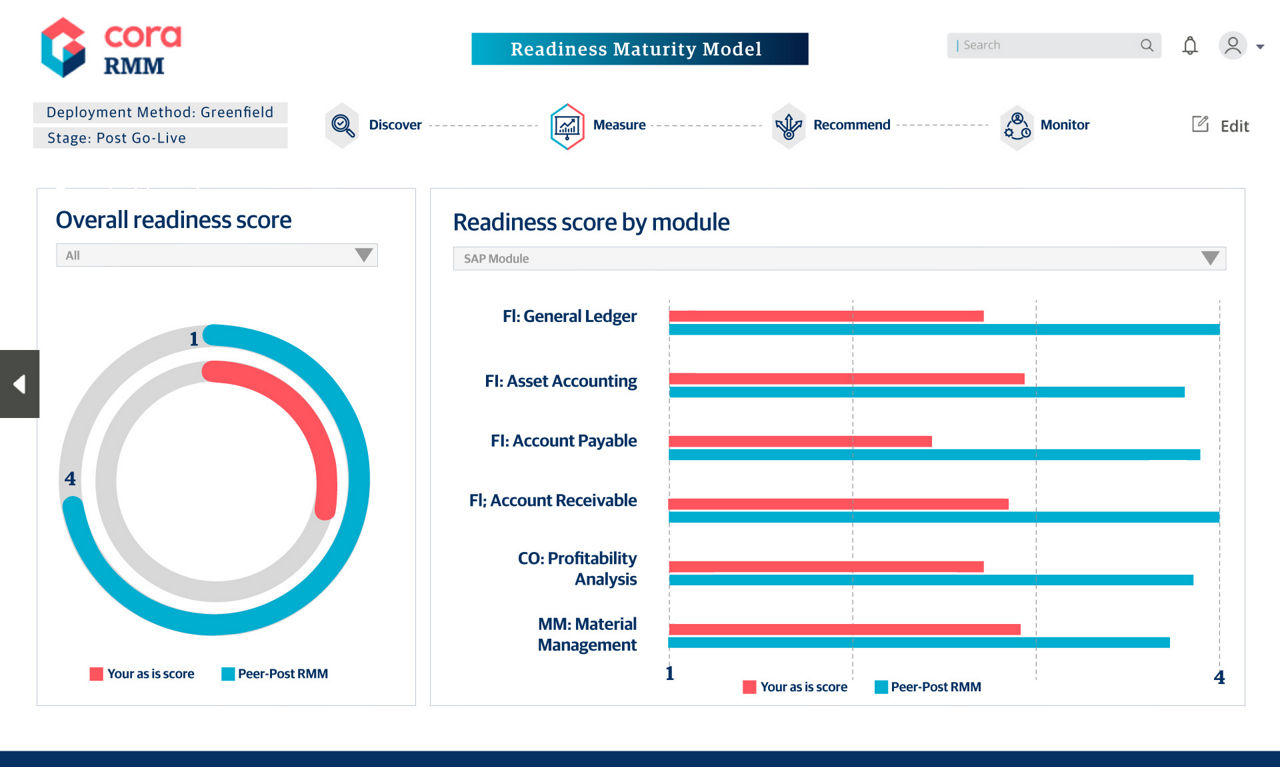Go to the Recommend tab label
1280x767 pixels.
[x=851, y=125]
